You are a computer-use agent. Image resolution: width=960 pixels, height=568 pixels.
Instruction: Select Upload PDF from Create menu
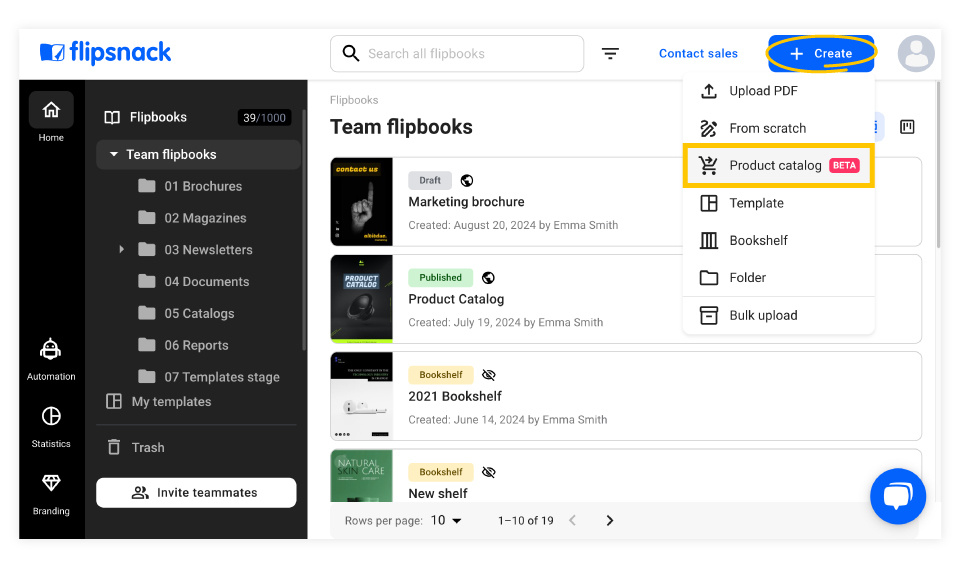click(778, 91)
